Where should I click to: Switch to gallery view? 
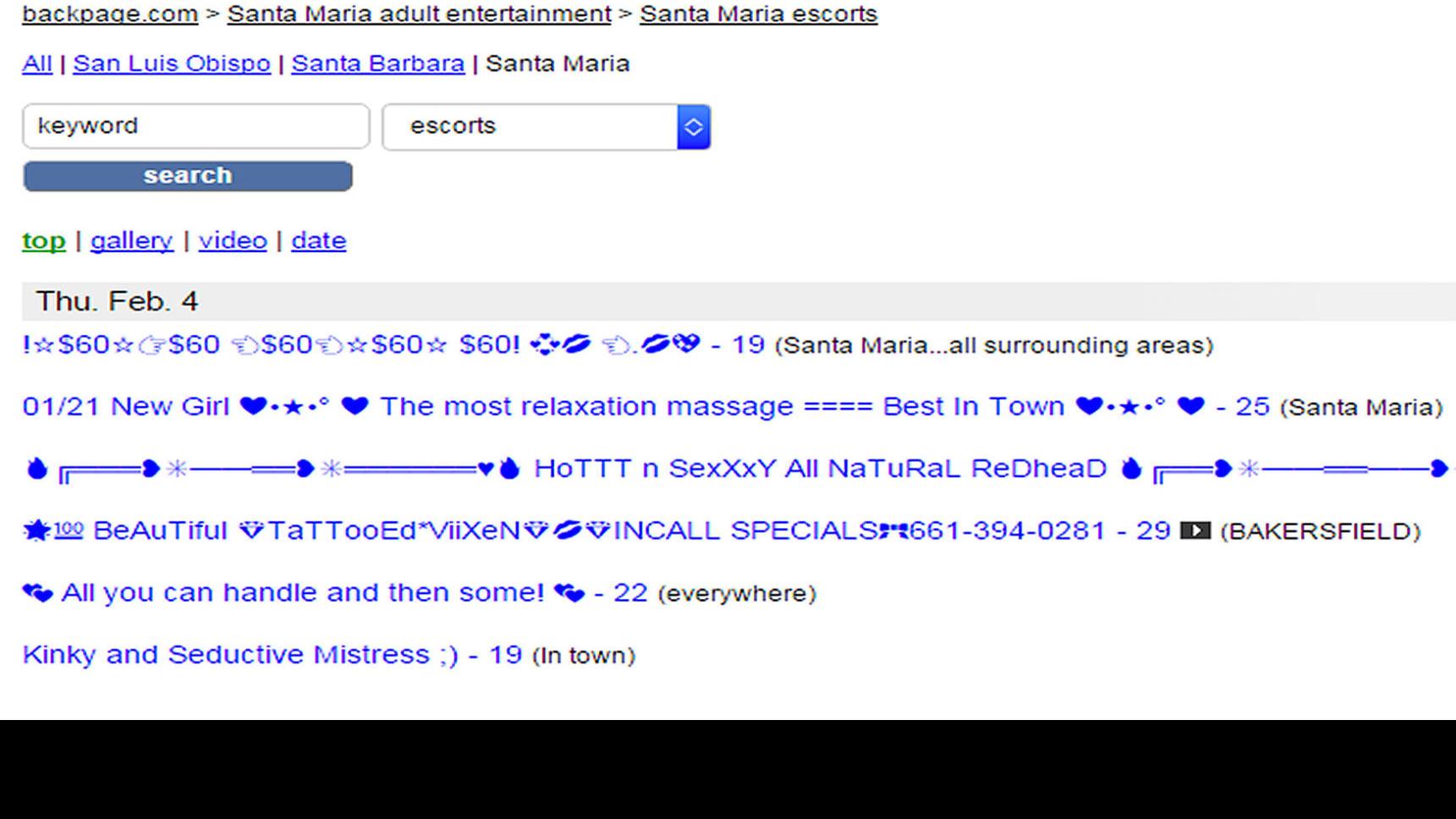(x=132, y=241)
